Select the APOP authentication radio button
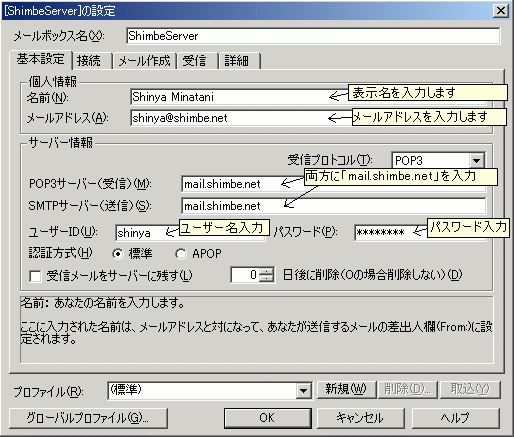Viewport: 514px width, 437px height. pyautogui.click(x=180, y=254)
